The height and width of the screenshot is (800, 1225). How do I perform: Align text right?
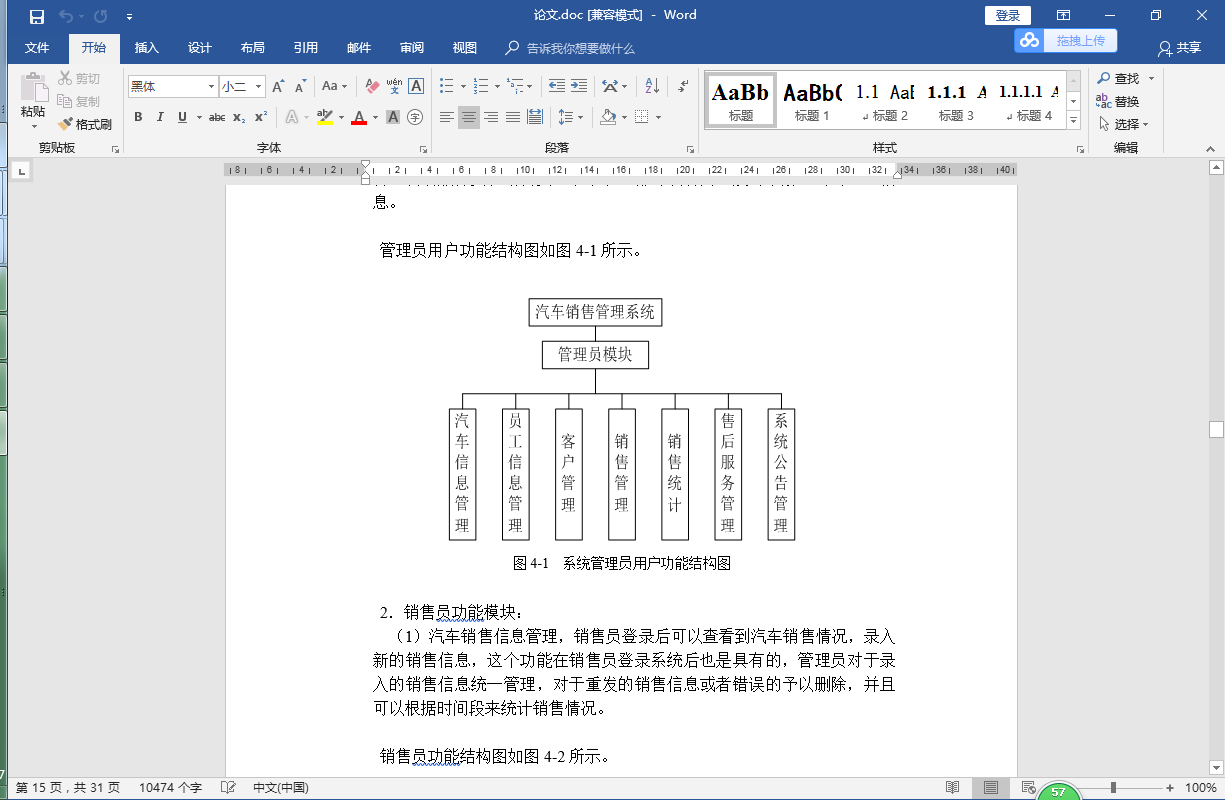point(491,117)
